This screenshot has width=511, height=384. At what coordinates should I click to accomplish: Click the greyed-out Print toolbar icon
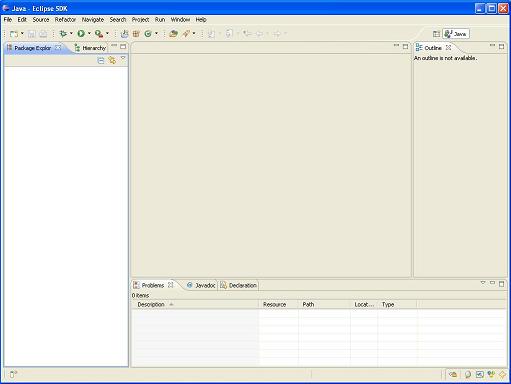(x=43, y=34)
